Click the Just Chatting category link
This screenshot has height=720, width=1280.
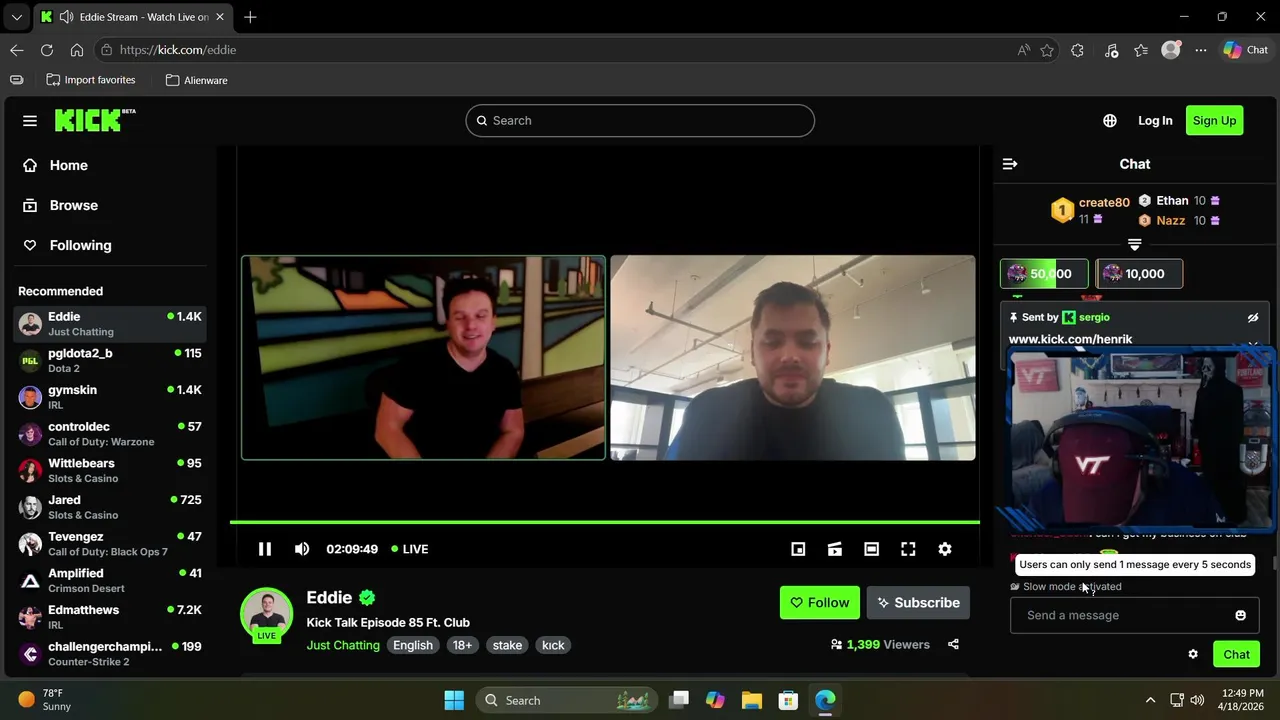pos(343,646)
